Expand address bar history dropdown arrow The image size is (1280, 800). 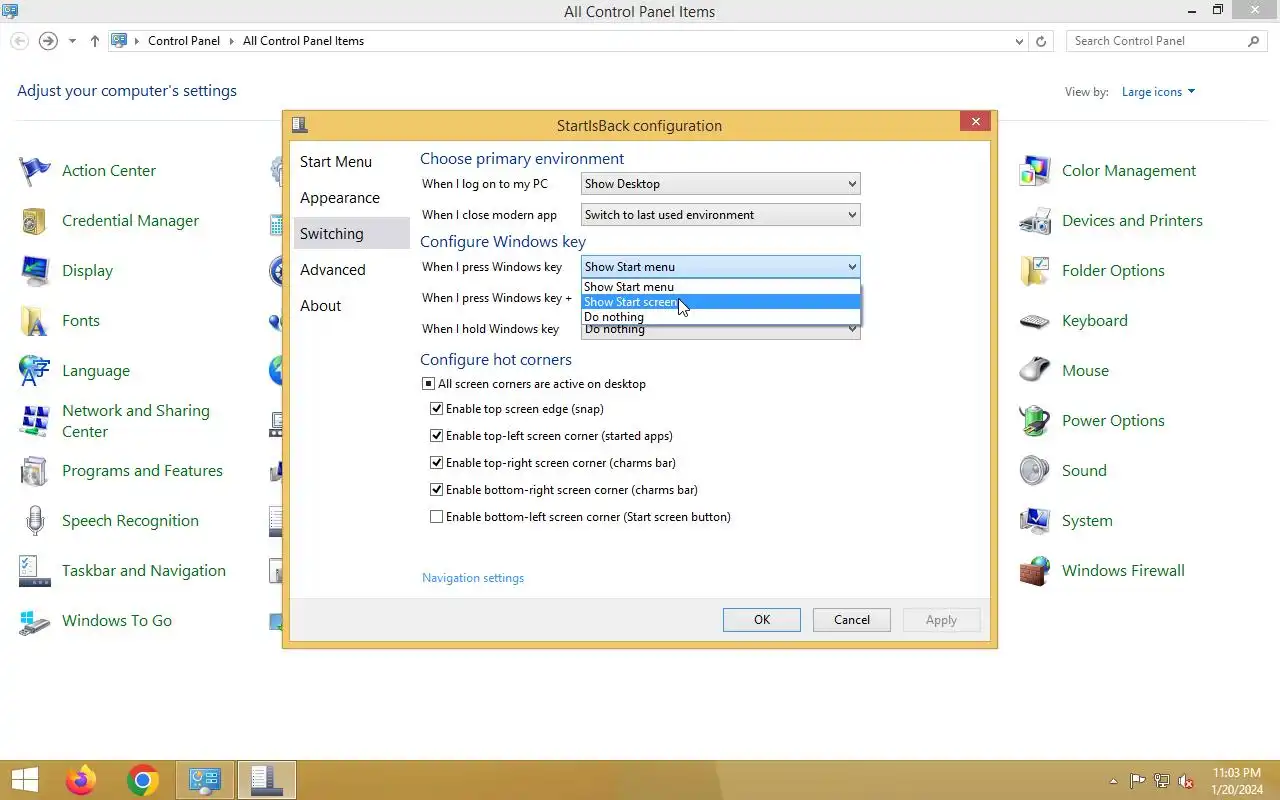point(1019,41)
